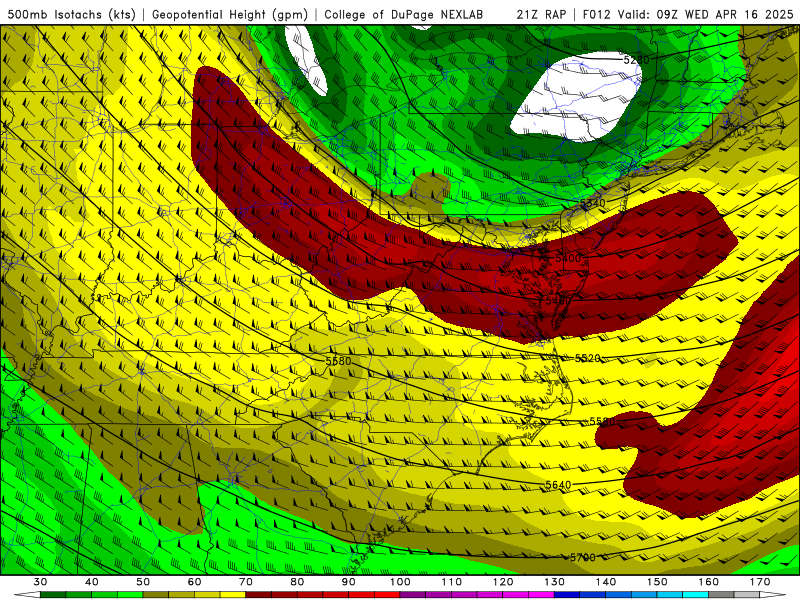
Task: Select the dark blue 130-135 kt legend swatch
Action: pos(567,595)
